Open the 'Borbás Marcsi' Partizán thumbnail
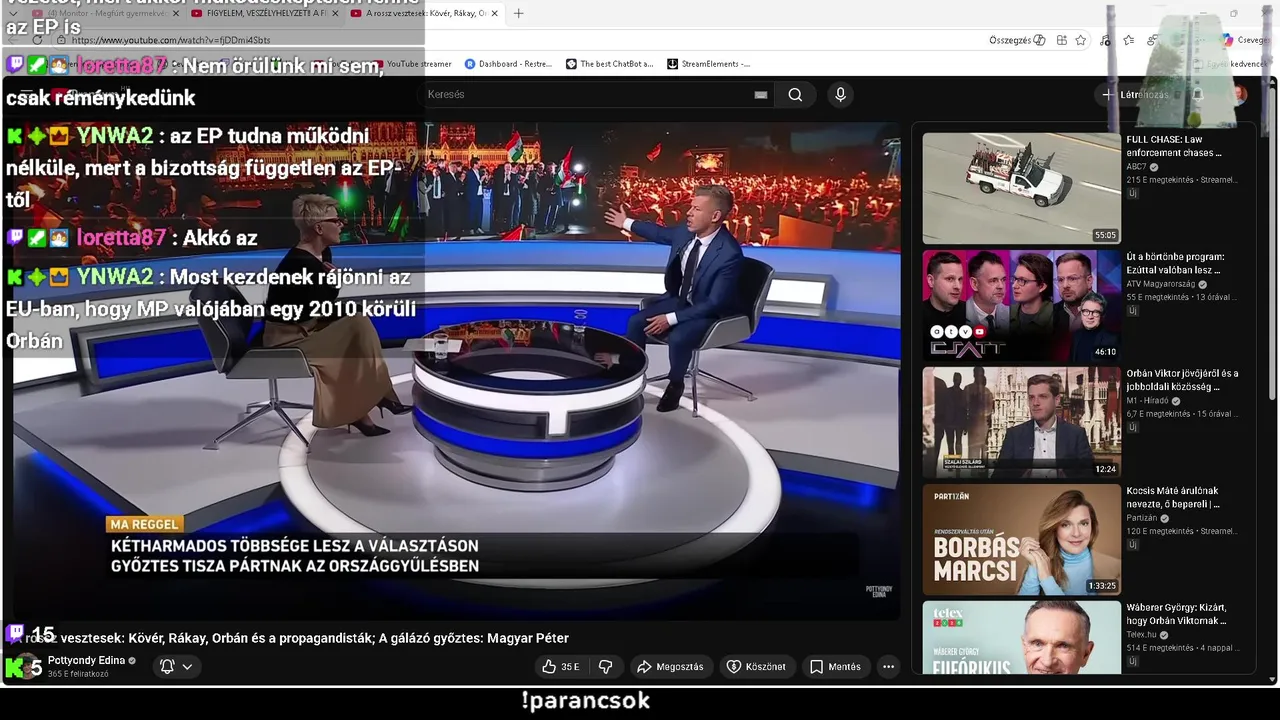 pyautogui.click(x=1021, y=539)
